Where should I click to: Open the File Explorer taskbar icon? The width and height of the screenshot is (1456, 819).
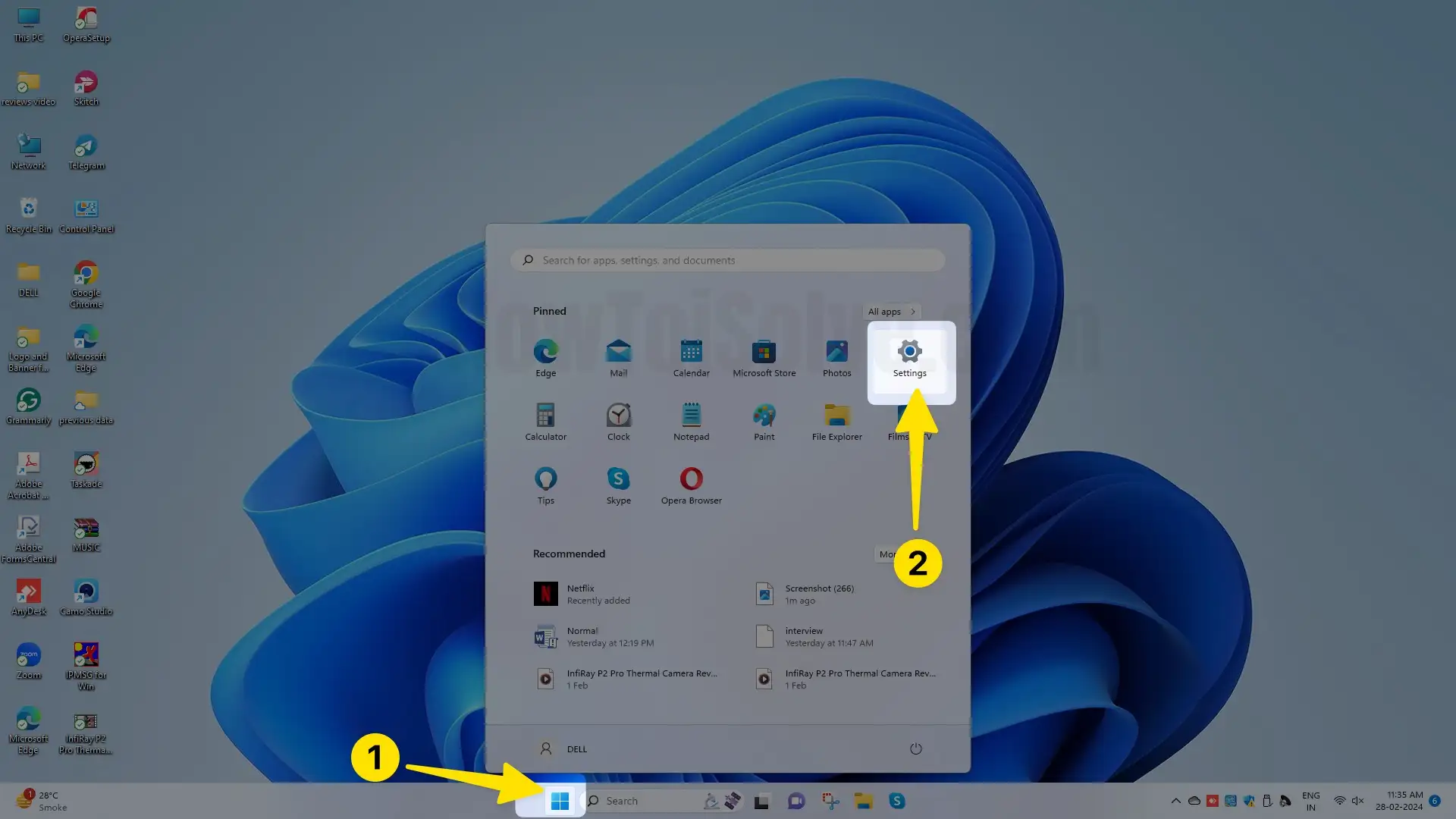(x=863, y=801)
